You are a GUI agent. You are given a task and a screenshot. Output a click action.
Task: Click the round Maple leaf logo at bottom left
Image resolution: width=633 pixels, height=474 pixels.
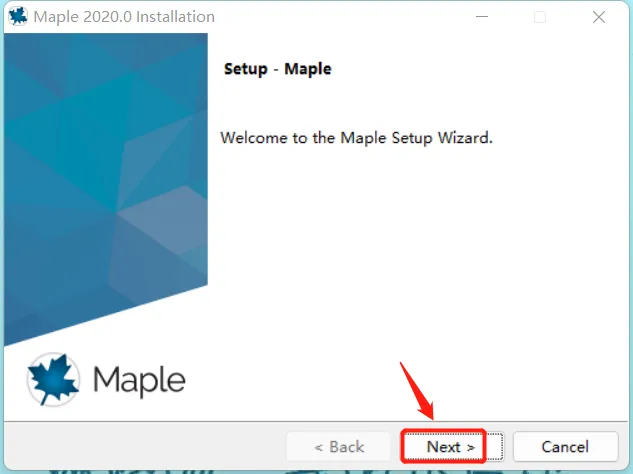pos(53,379)
